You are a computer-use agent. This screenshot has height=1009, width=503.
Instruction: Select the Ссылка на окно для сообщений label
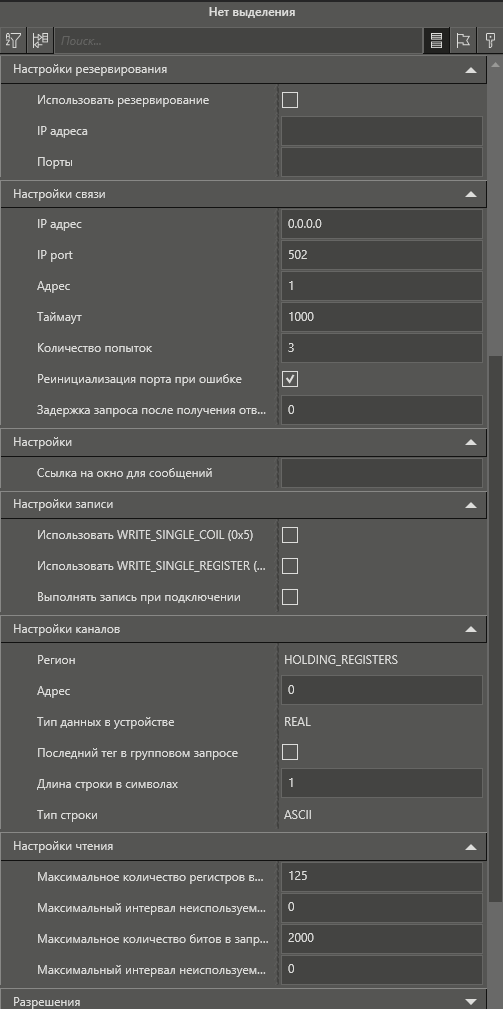125,473
